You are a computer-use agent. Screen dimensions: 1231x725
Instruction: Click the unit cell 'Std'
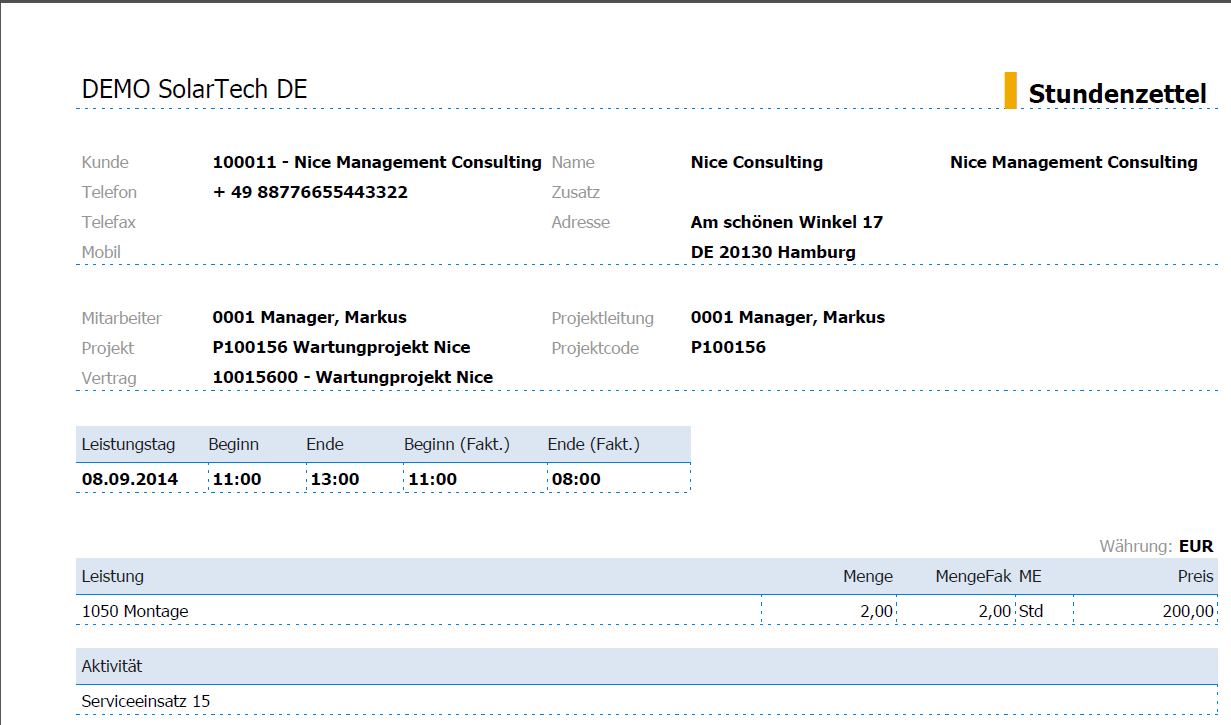coord(1031,611)
